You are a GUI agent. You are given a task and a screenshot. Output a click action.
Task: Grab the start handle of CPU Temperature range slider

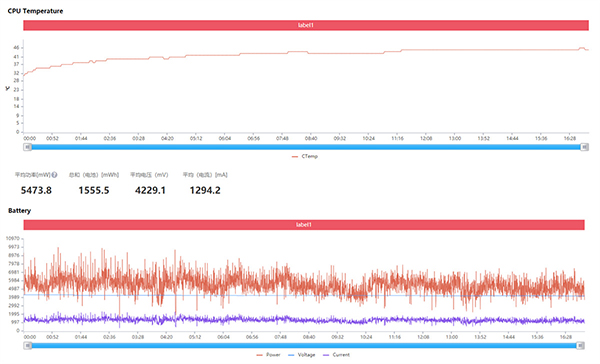point(27,147)
